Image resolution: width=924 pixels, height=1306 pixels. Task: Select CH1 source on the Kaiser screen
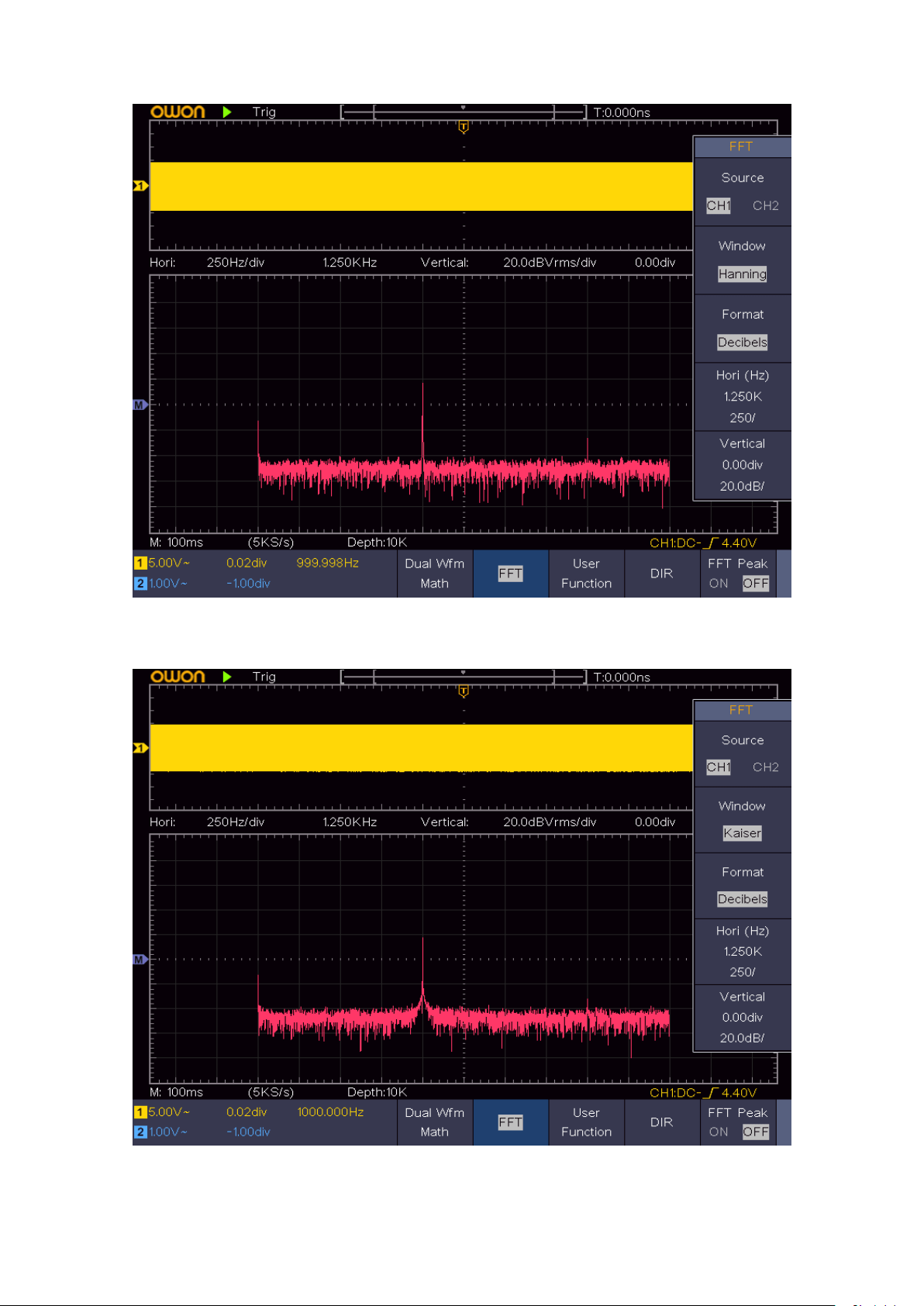[718, 767]
